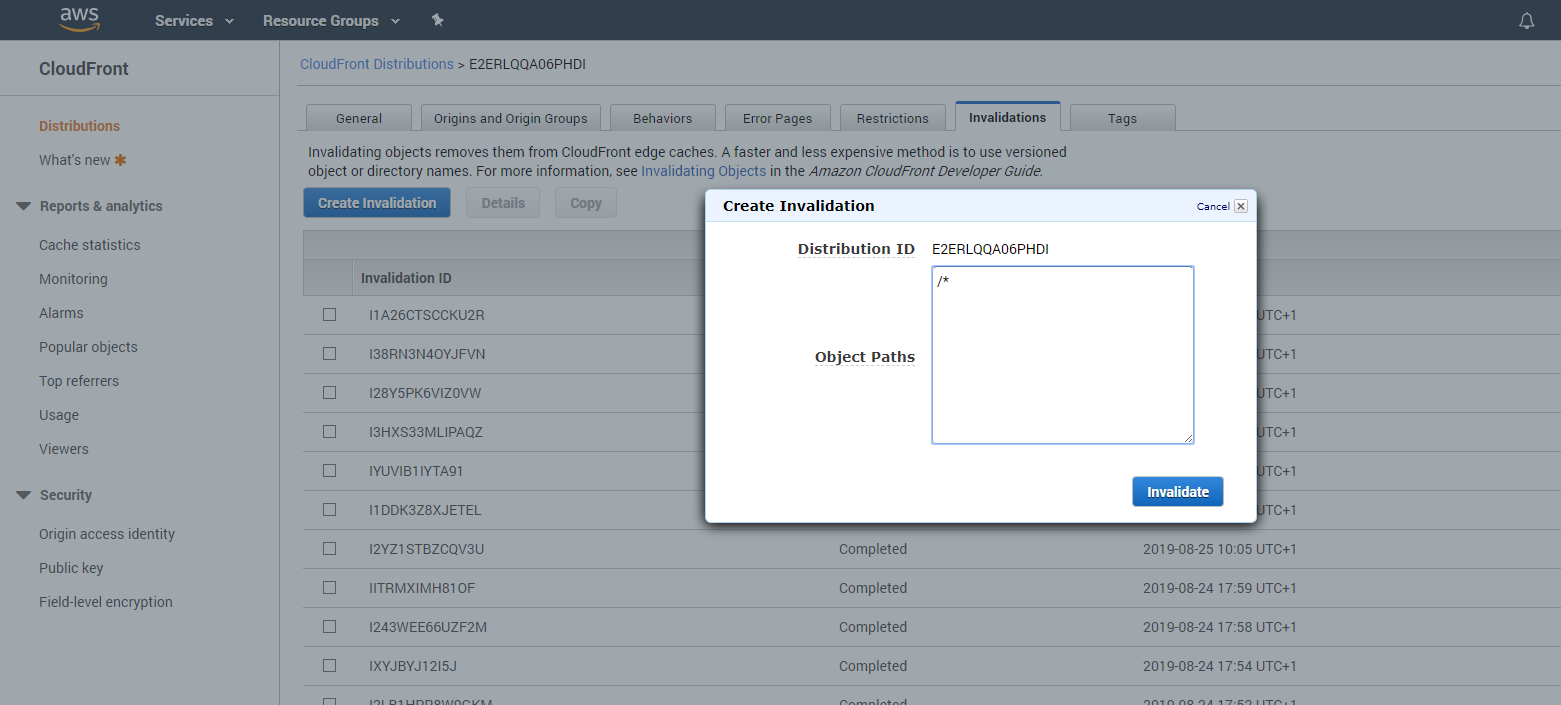Check the box for I3HXS33MLIPAQZ
The image size is (1561, 705).
[x=329, y=431]
